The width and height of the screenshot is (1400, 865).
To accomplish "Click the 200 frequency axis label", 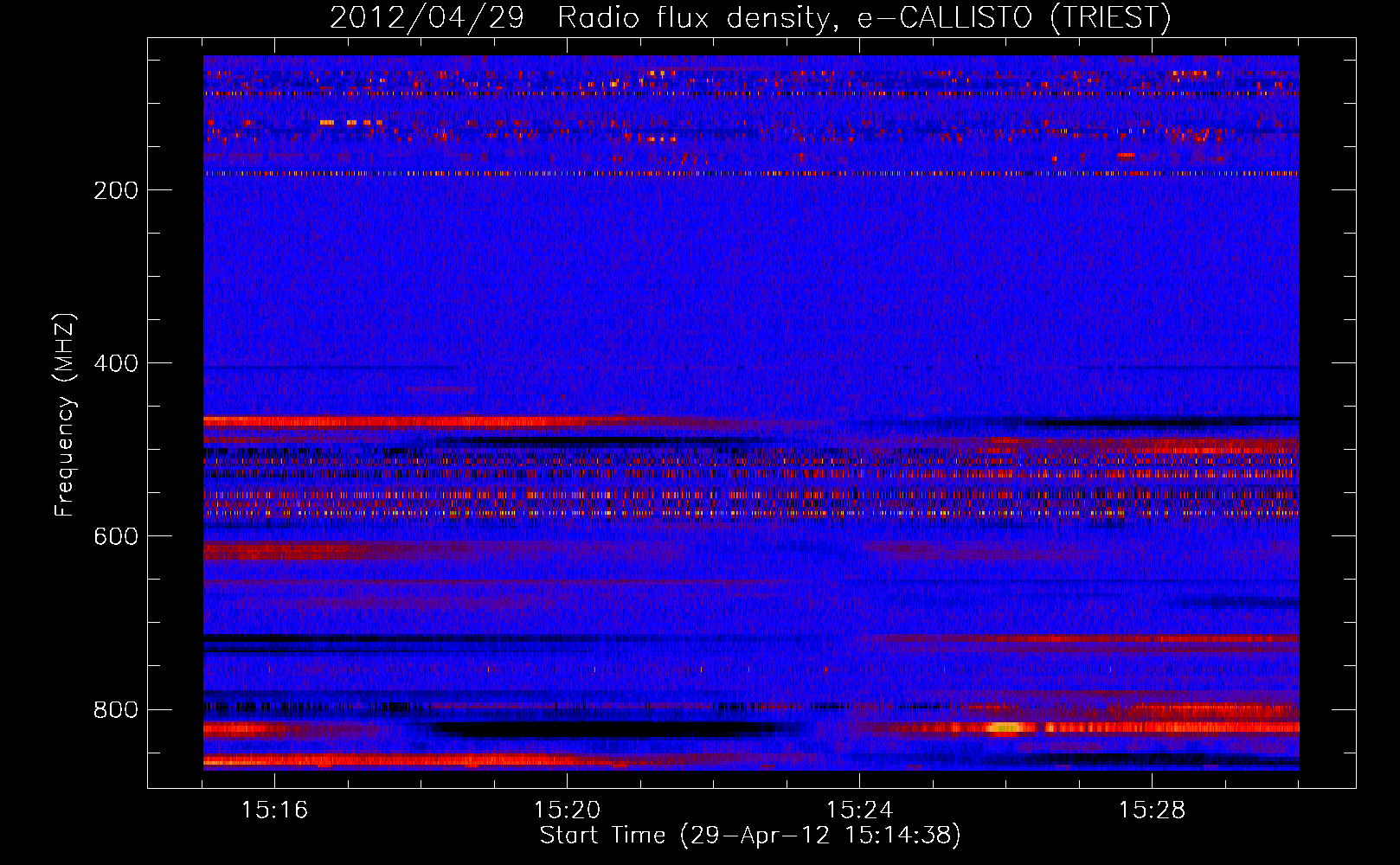I will coord(116,190).
